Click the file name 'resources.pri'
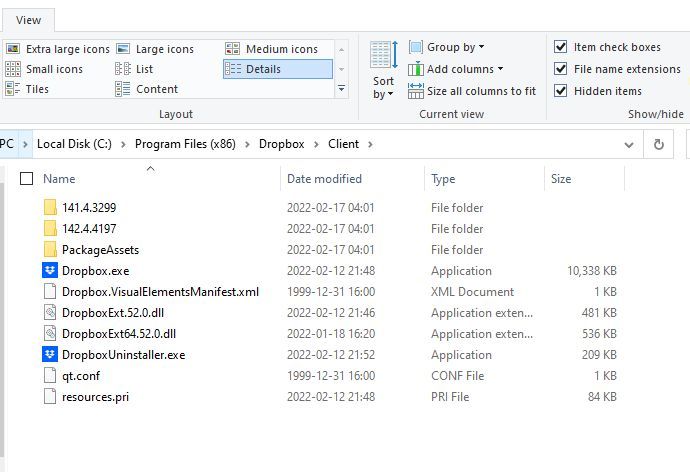The width and height of the screenshot is (690, 472). tap(95, 397)
